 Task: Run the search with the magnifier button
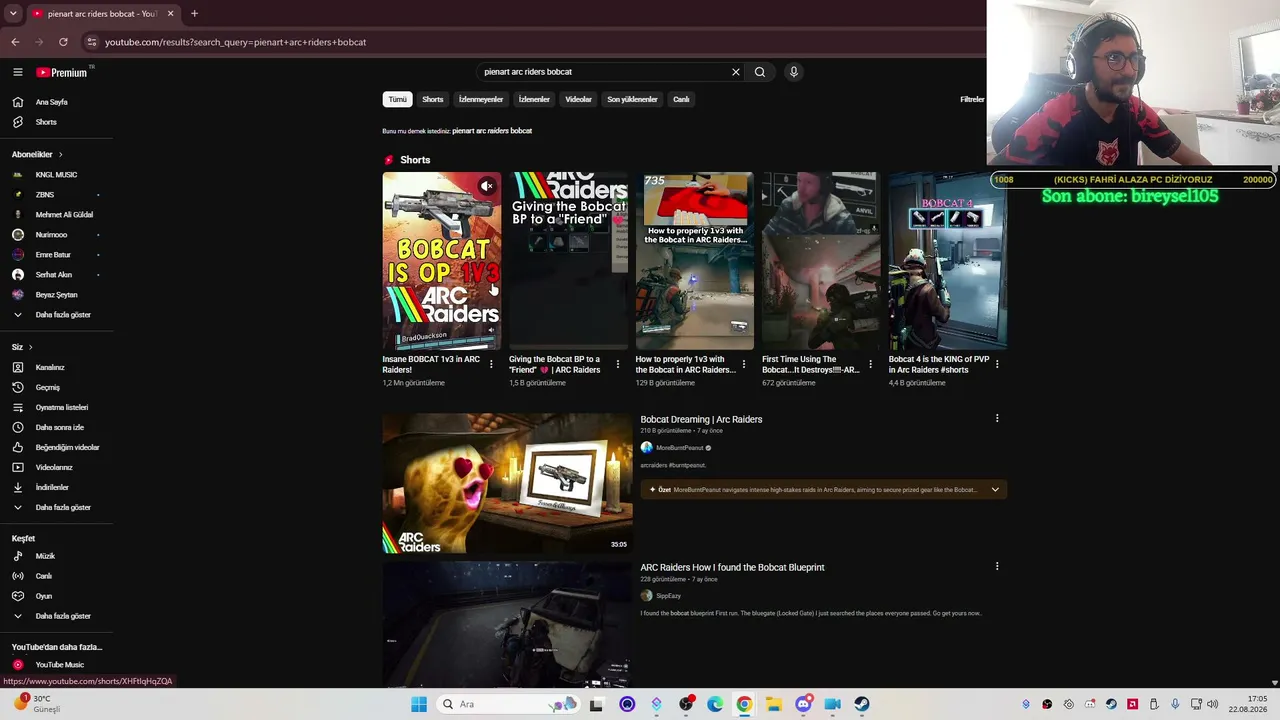click(760, 72)
